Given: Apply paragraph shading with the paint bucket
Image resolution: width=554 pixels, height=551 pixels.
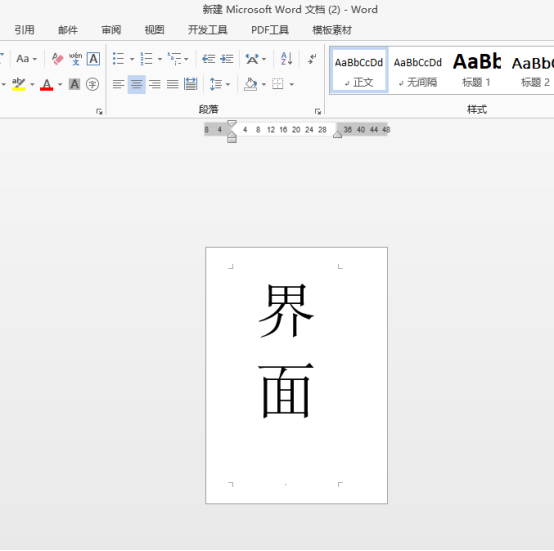Looking at the screenshot, I should click(x=251, y=84).
